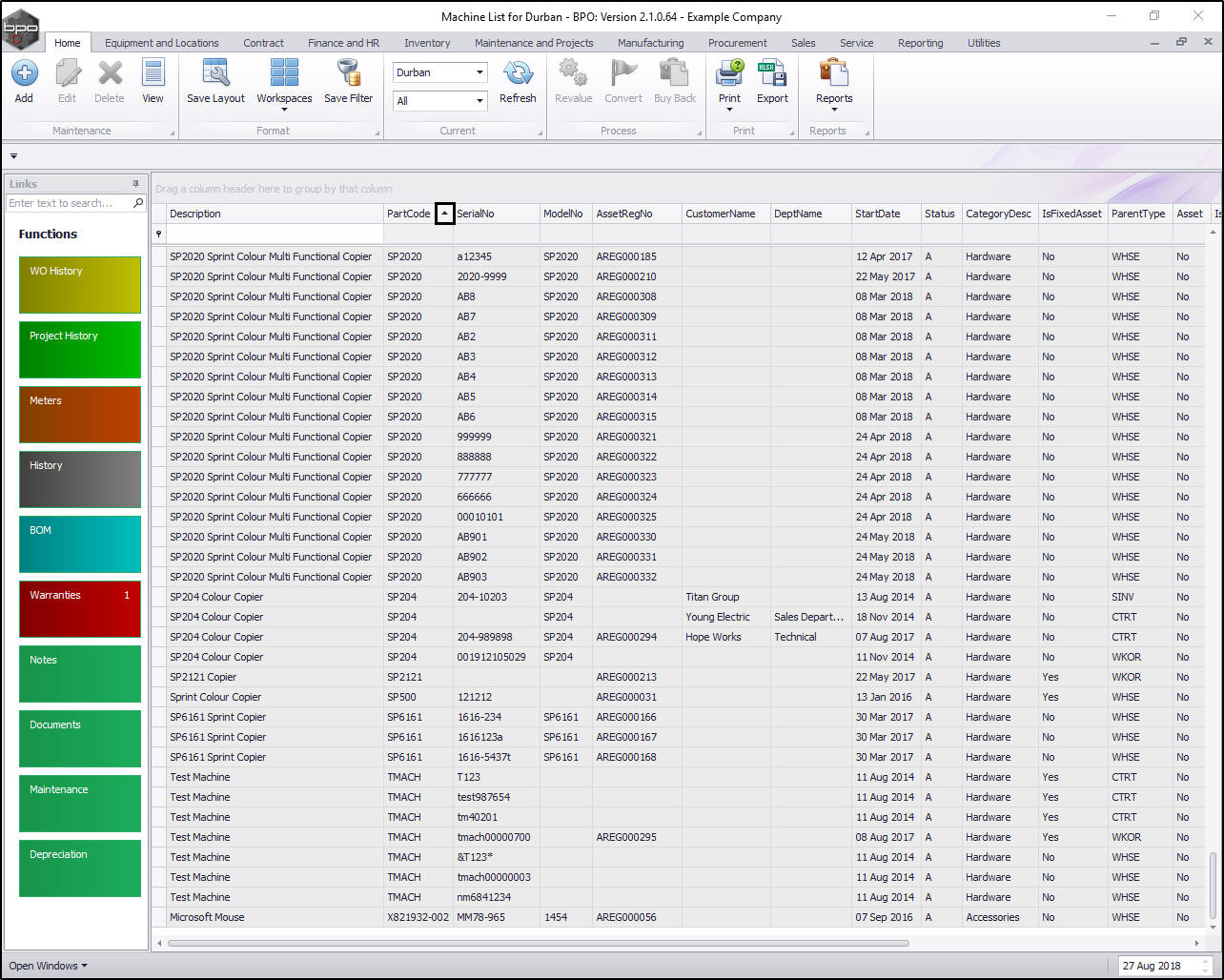Open the WO History function tile
The height and width of the screenshot is (980, 1224).
point(80,285)
